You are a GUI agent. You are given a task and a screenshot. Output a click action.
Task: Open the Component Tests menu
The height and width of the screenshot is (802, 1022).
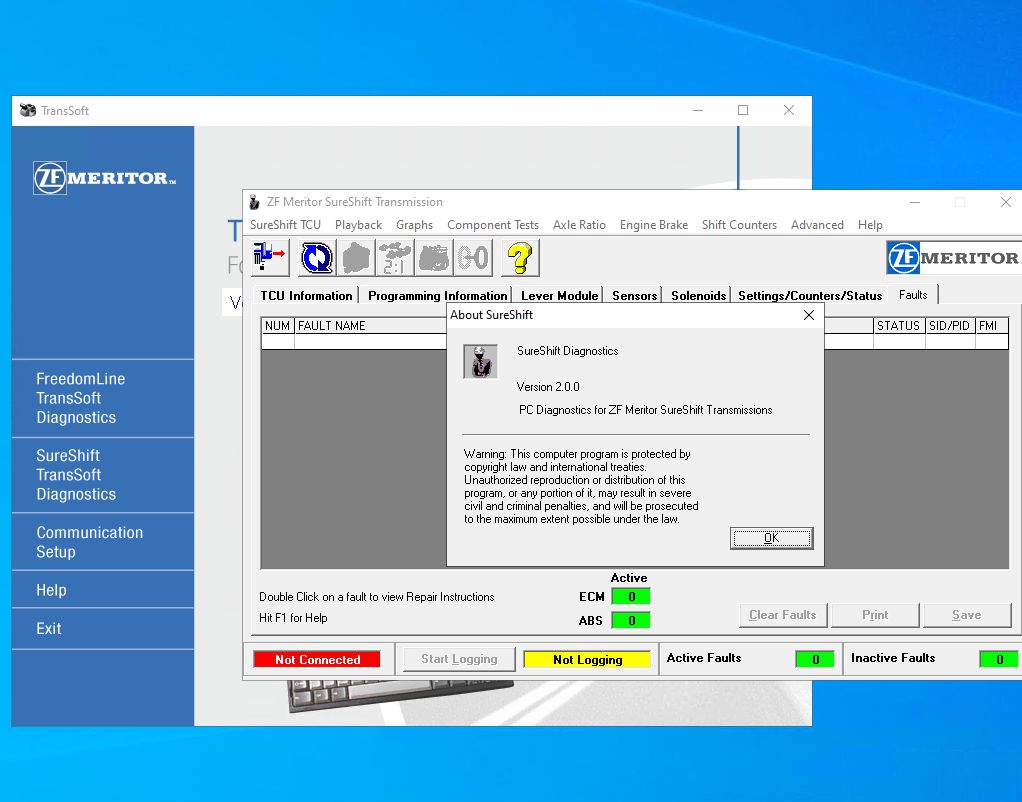click(x=493, y=224)
